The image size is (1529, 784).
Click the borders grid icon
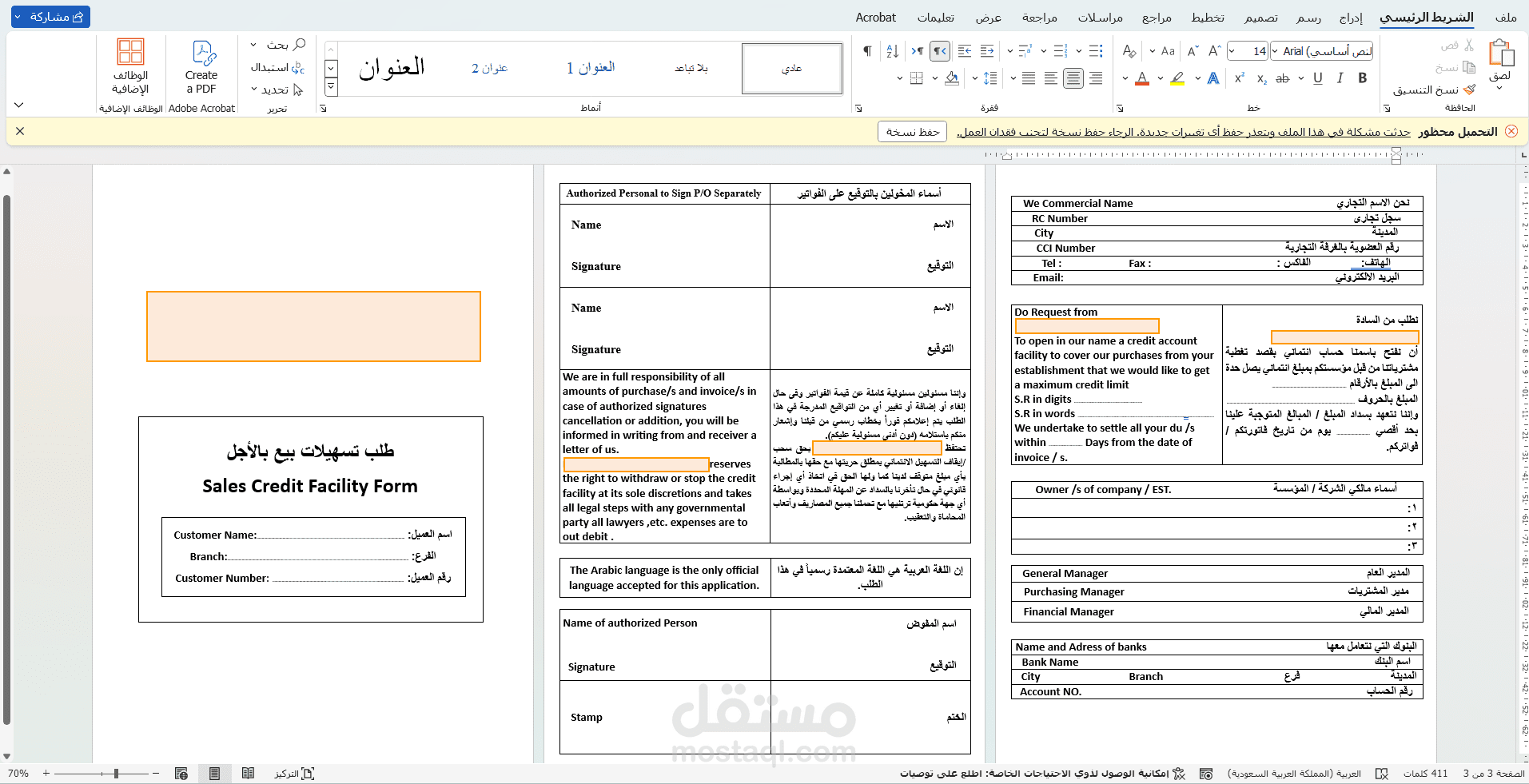tap(917, 78)
